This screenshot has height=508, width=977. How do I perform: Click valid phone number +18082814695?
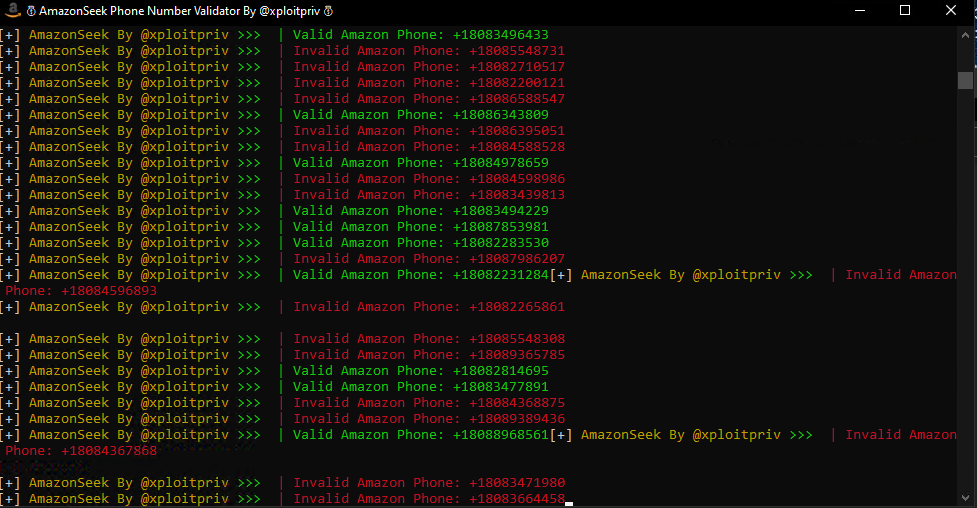point(500,371)
